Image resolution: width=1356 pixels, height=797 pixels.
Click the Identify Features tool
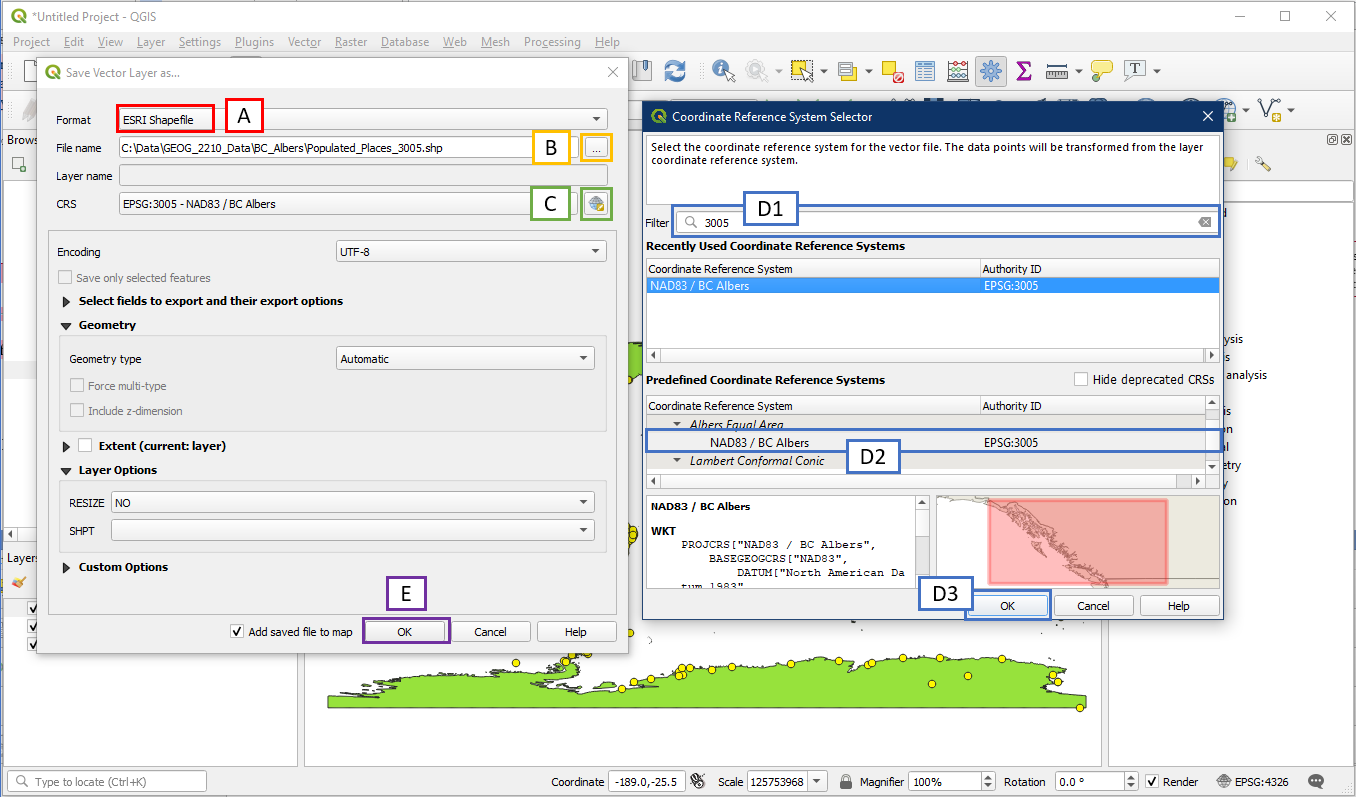coord(720,71)
